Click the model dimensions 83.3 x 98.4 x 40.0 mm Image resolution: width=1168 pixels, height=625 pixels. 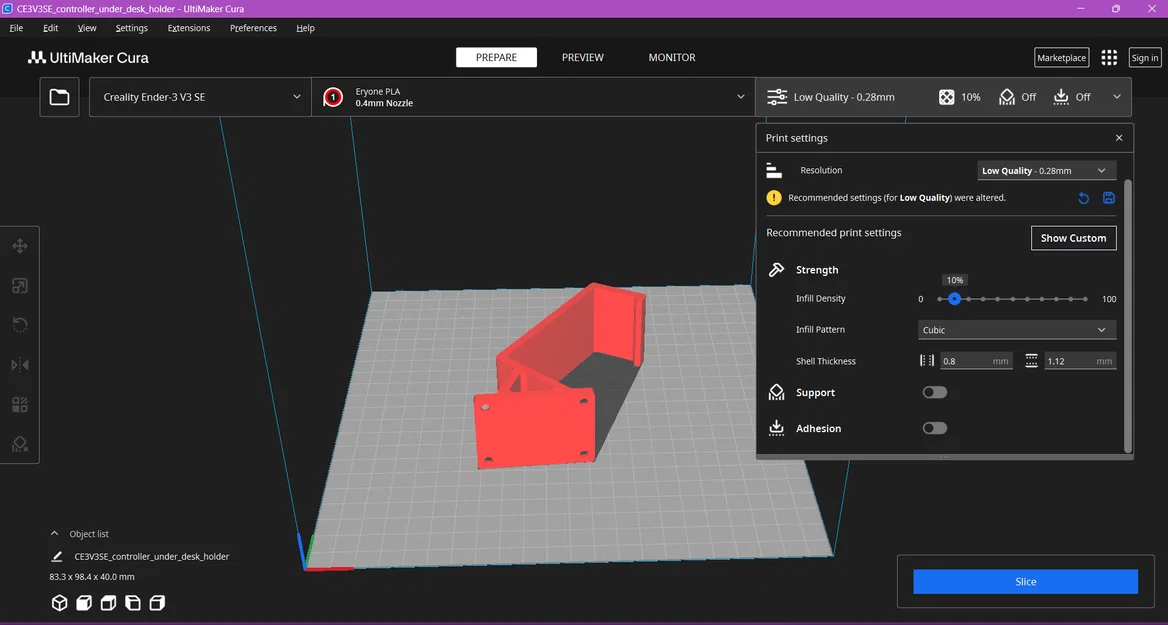click(x=92, y=577)
